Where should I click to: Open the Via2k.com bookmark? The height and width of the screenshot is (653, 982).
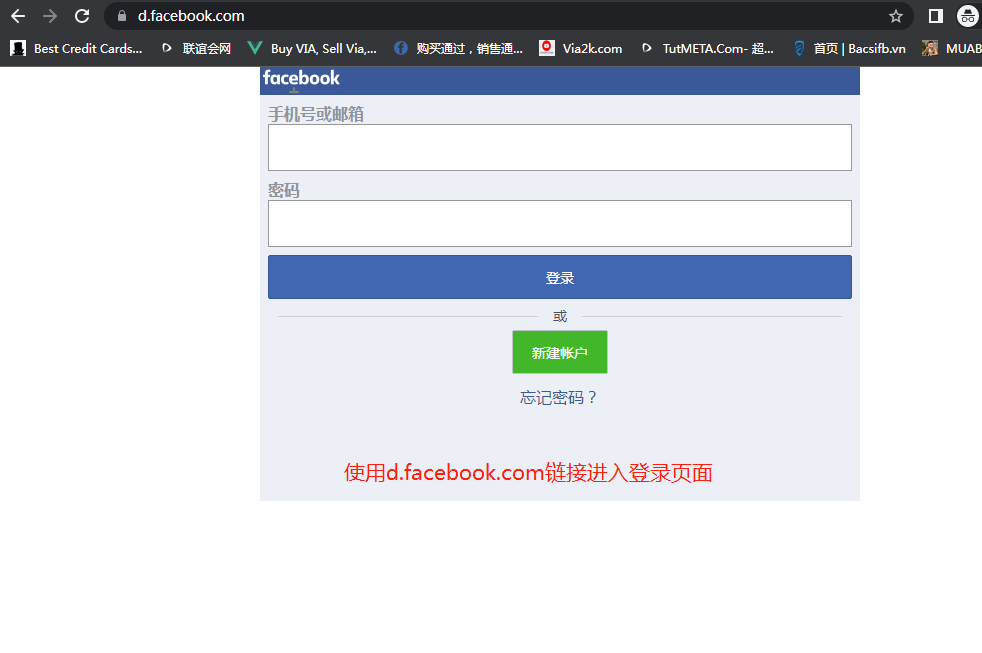[581, 48]
